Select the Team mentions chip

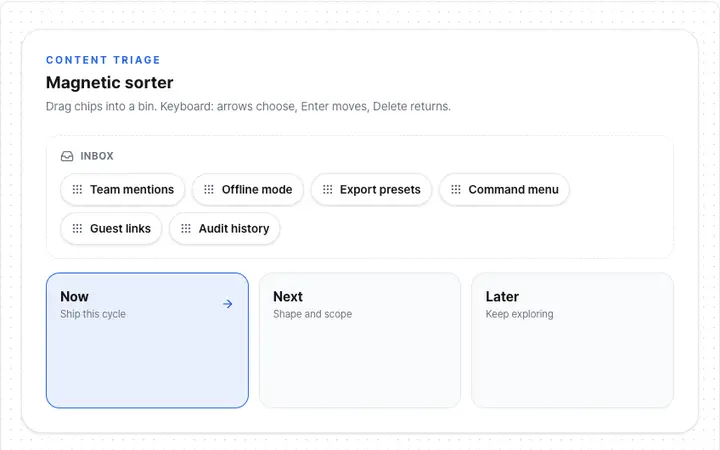[x=123, y=189]
